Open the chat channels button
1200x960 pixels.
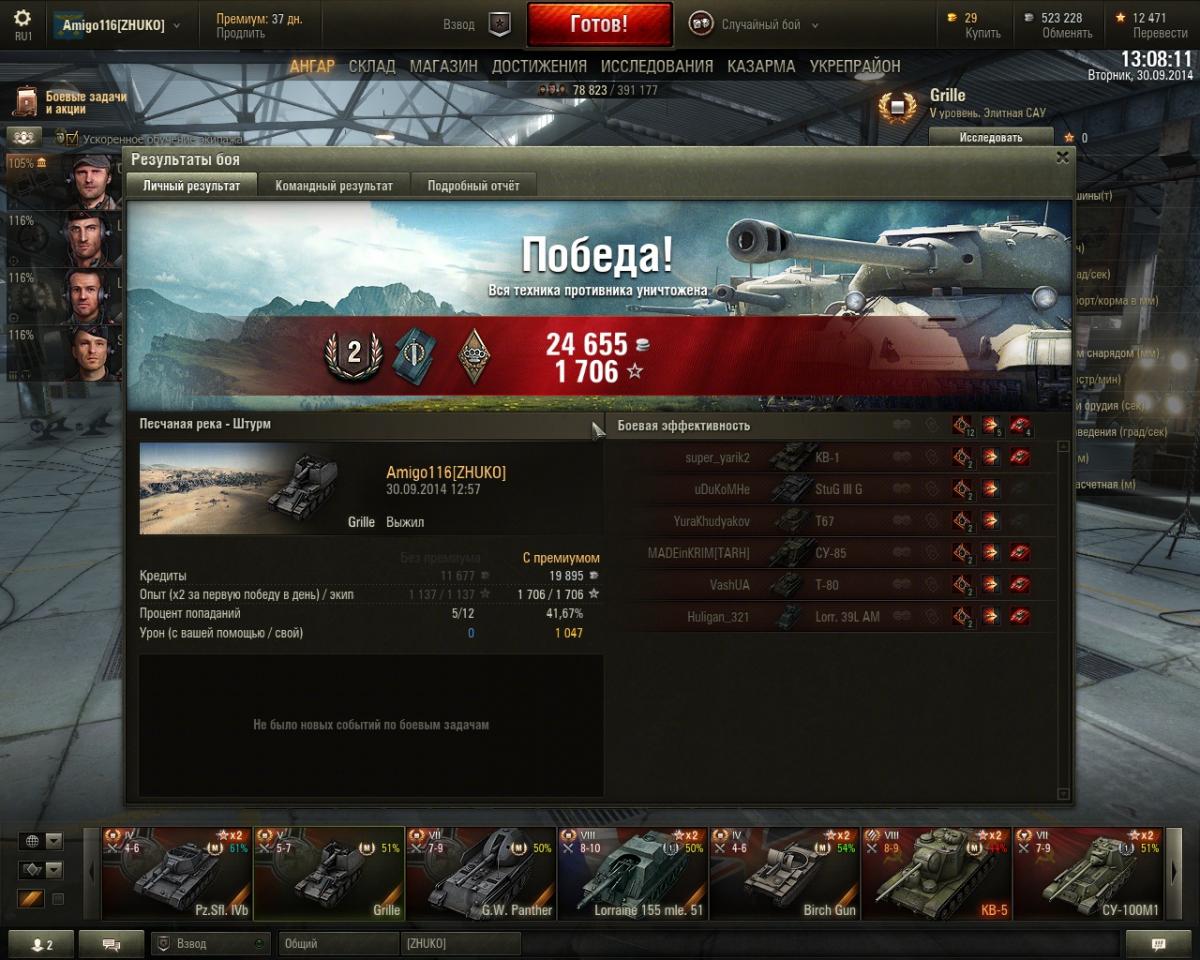(111, 944)
